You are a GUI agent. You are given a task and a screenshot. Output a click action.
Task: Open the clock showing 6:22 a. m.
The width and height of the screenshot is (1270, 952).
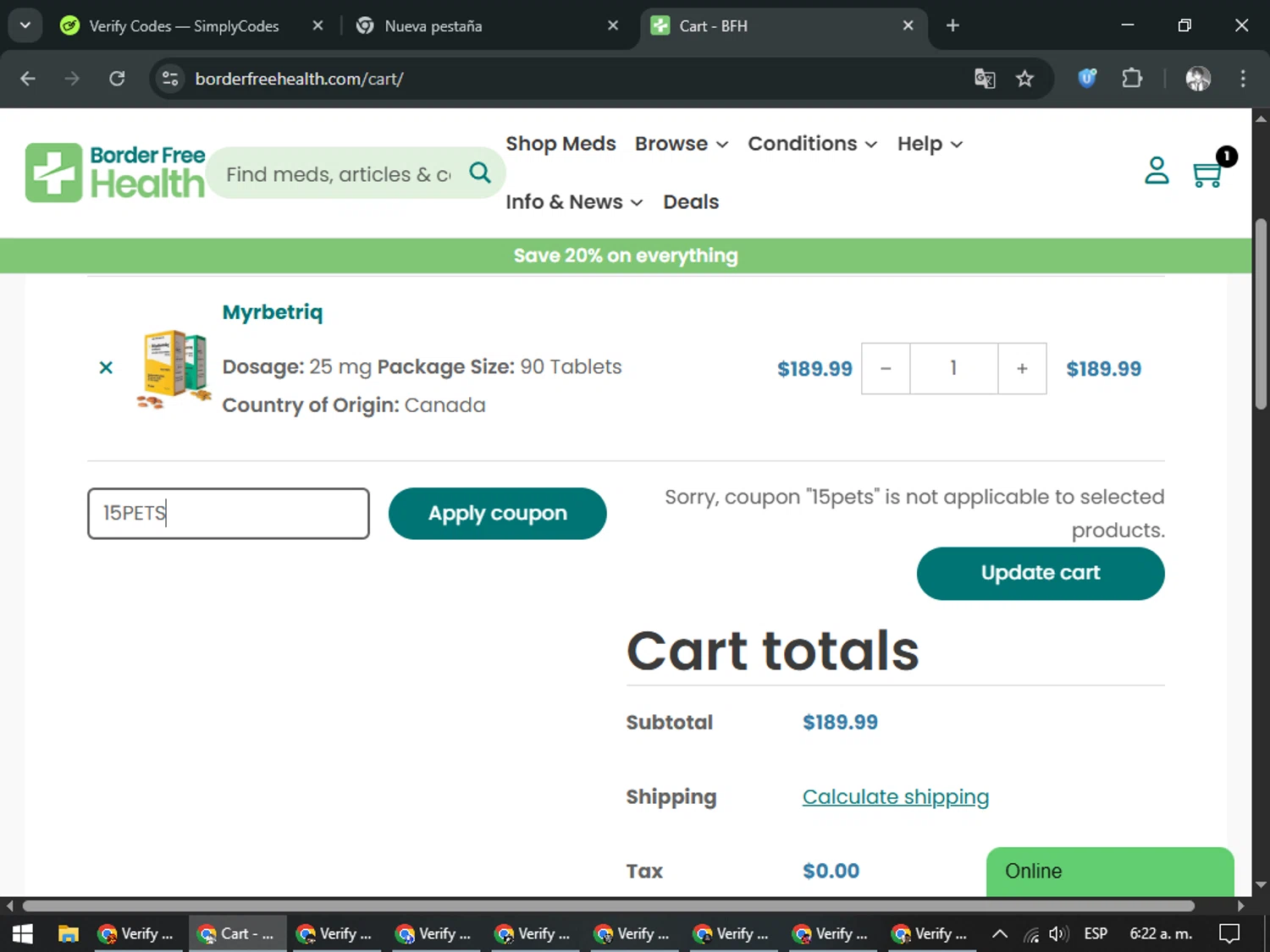pyautogui.click(x=1161, y=933)
